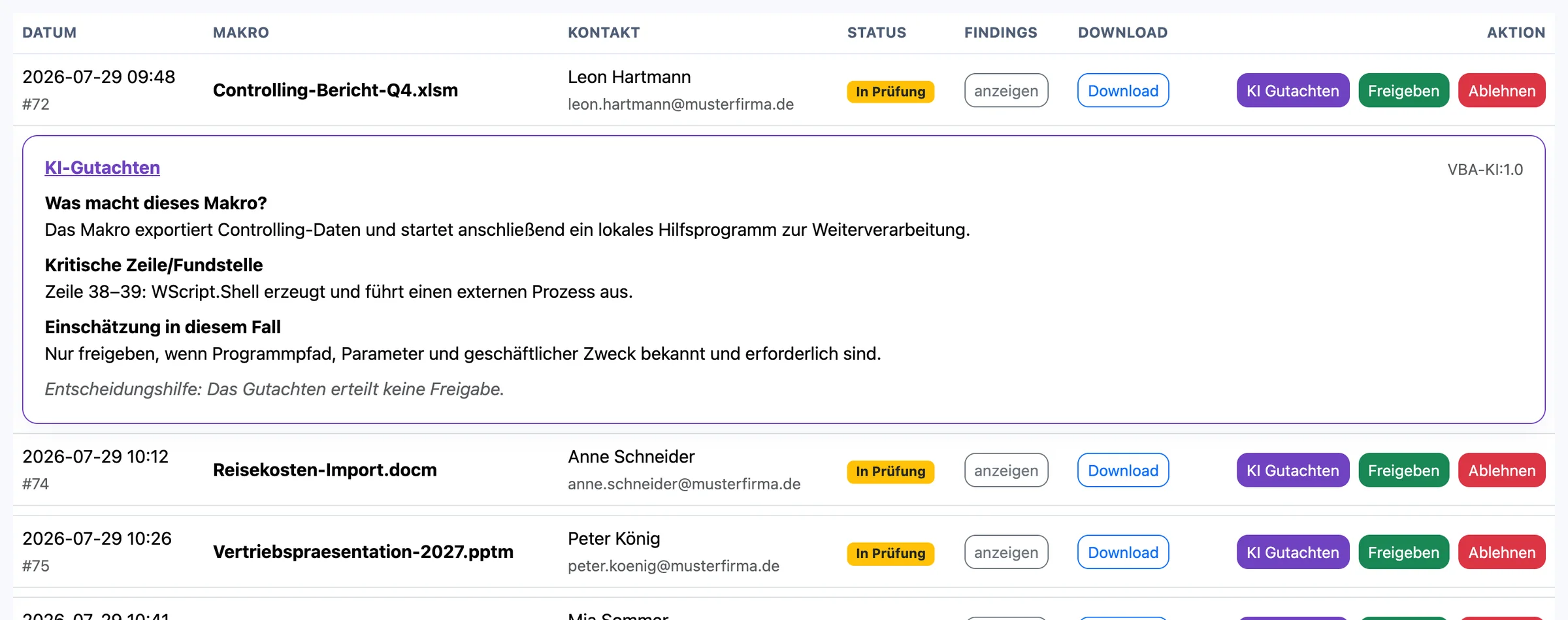Image resolution: width=1568 pixels, height=620 pixels.
Task: Click contact name Anne Schneider
Action: click(631, 457)
